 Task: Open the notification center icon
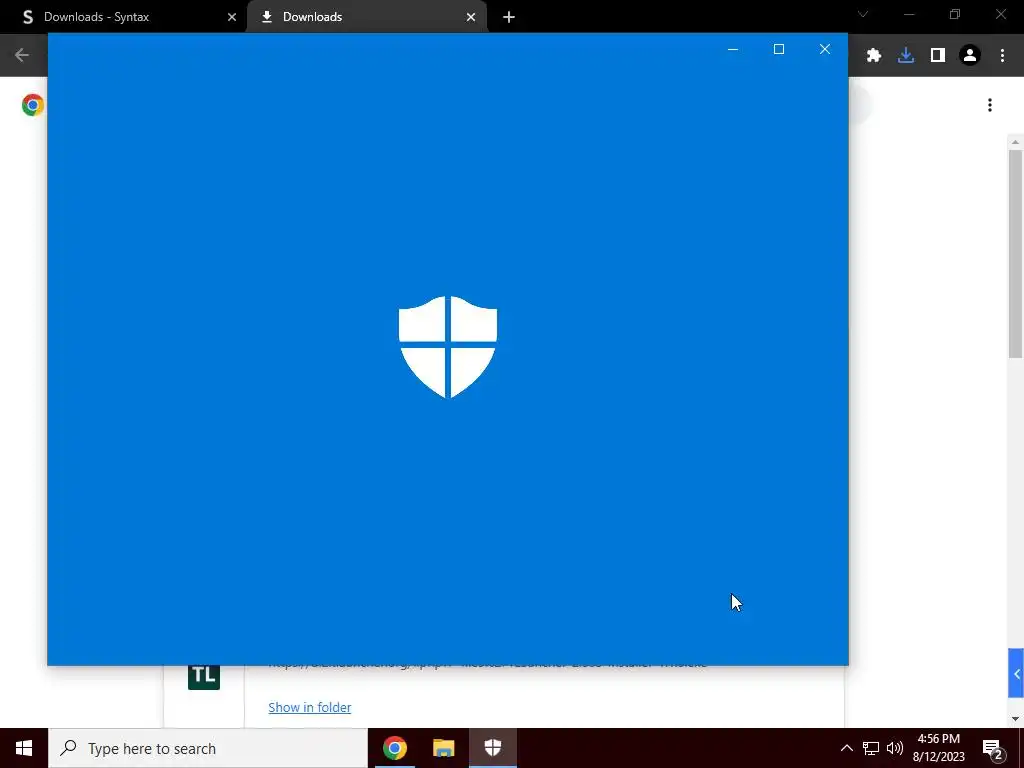click(993, 748)
